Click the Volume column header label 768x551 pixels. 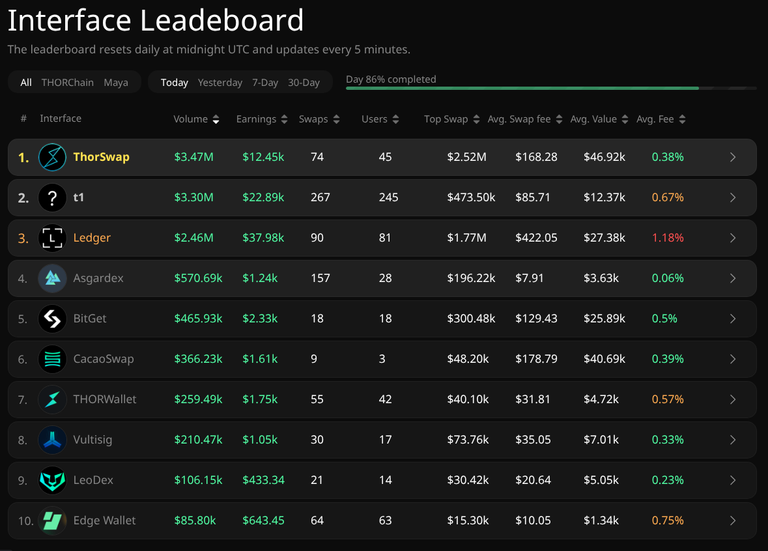tap(191, 120)
